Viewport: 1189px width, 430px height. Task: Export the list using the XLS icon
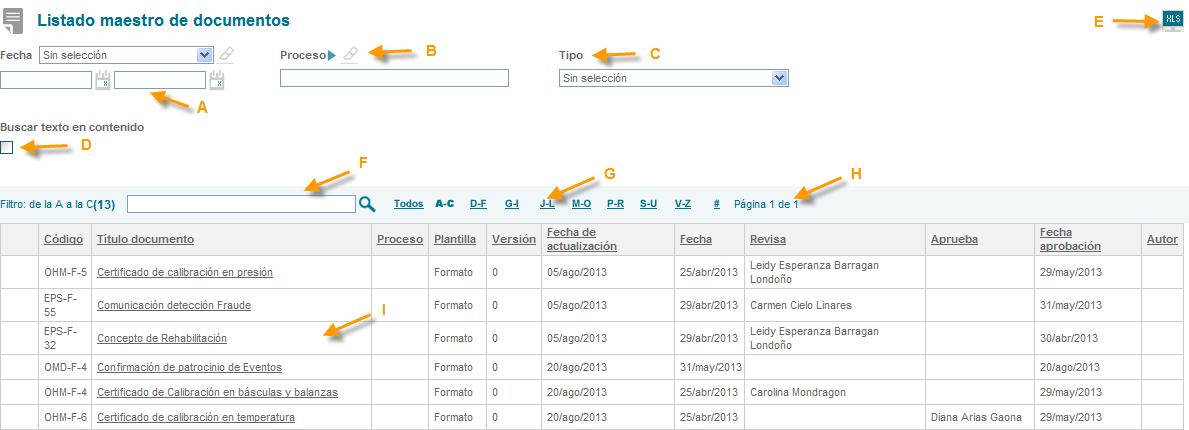(1172, 21)
